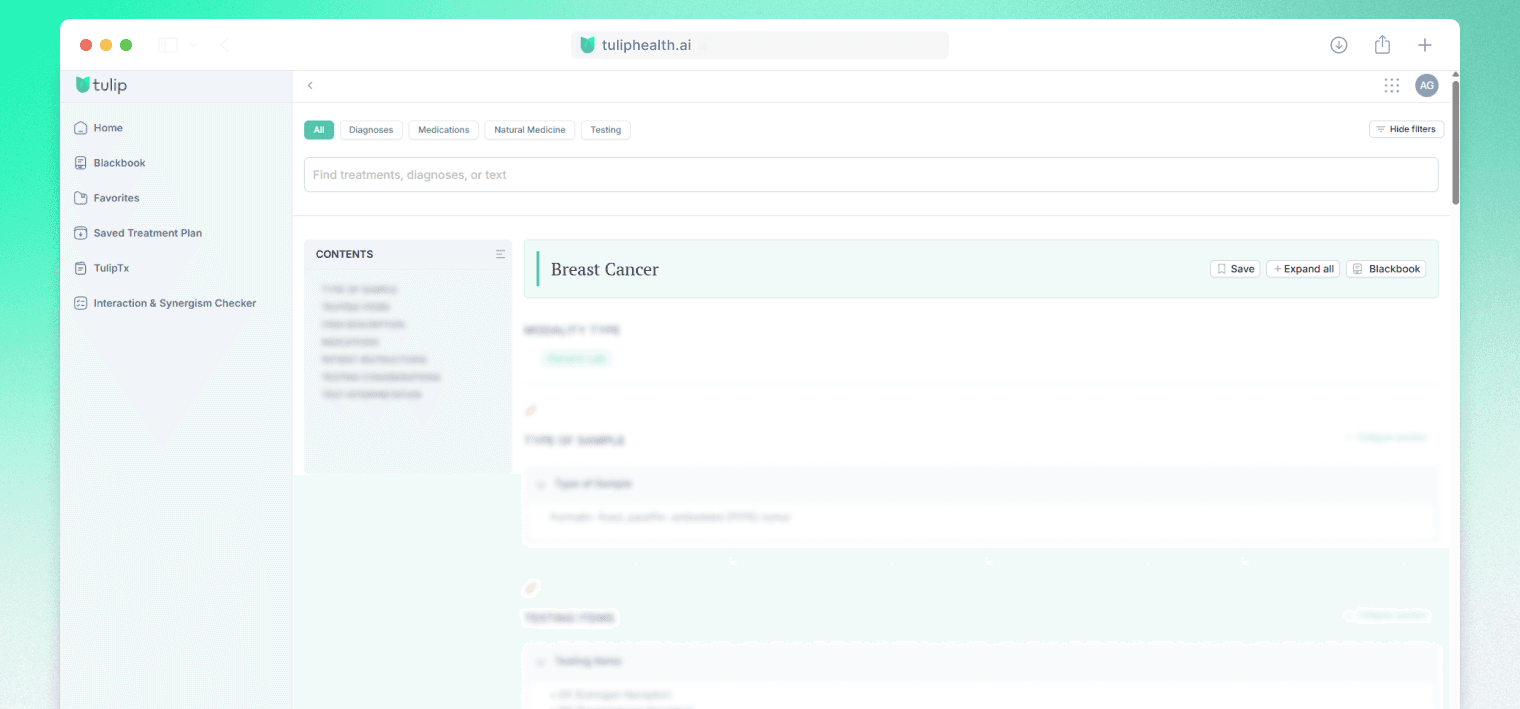Open a new browser tab with plus
The width and height of the screenshot is (1520, 709).
pyautogui.click(x=1425, y=45)
